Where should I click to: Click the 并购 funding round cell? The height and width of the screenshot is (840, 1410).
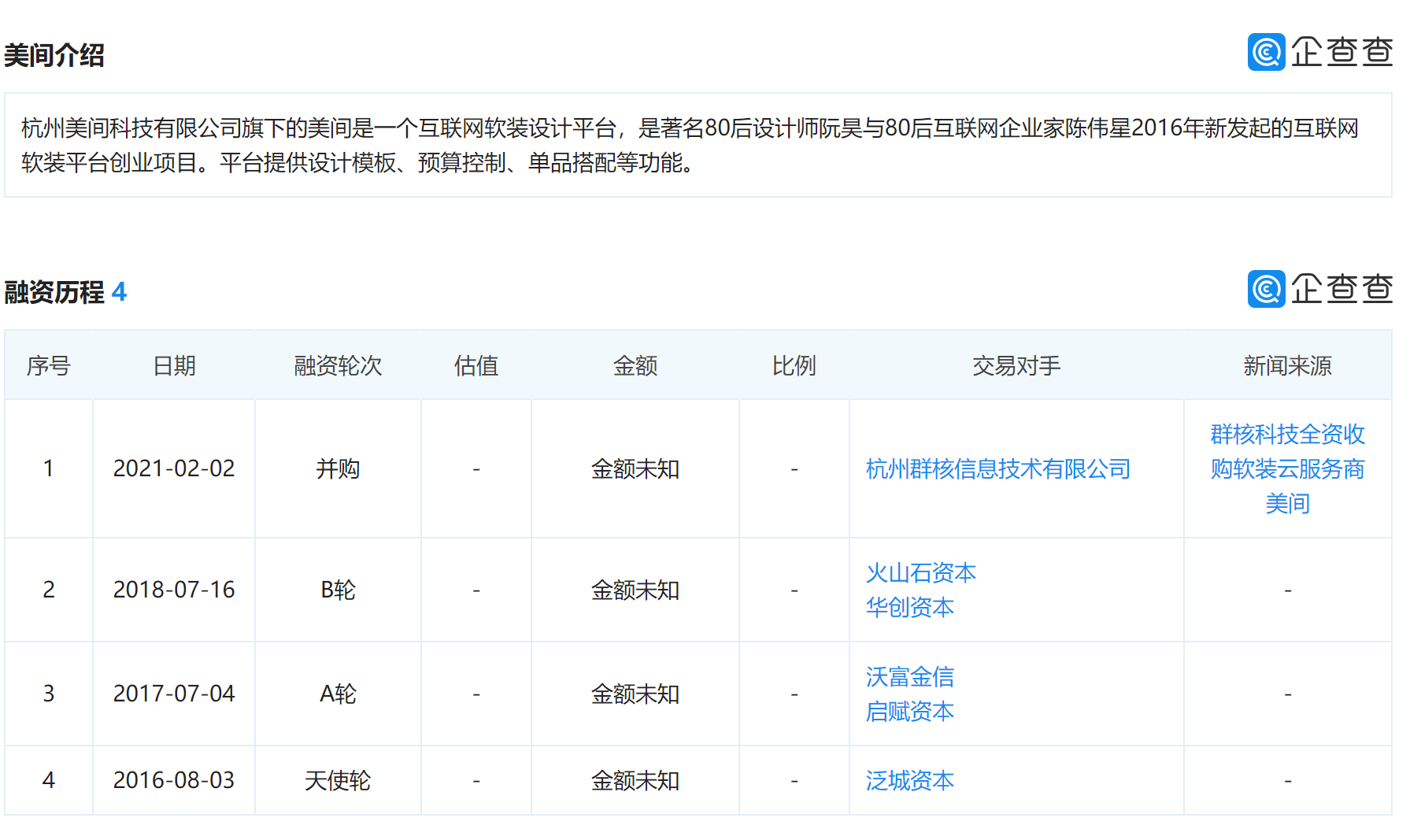pos(338,469)
